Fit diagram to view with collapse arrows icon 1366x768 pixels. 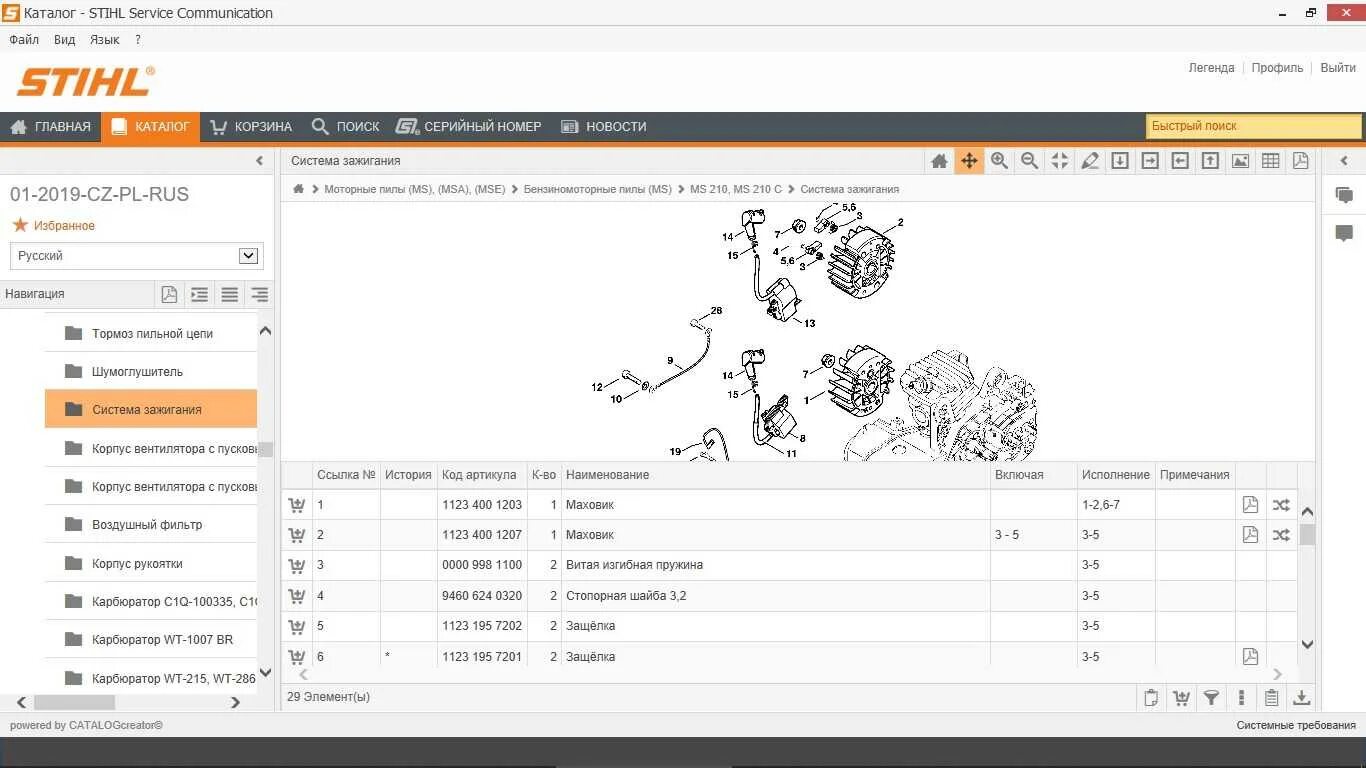click(1060, 161)
